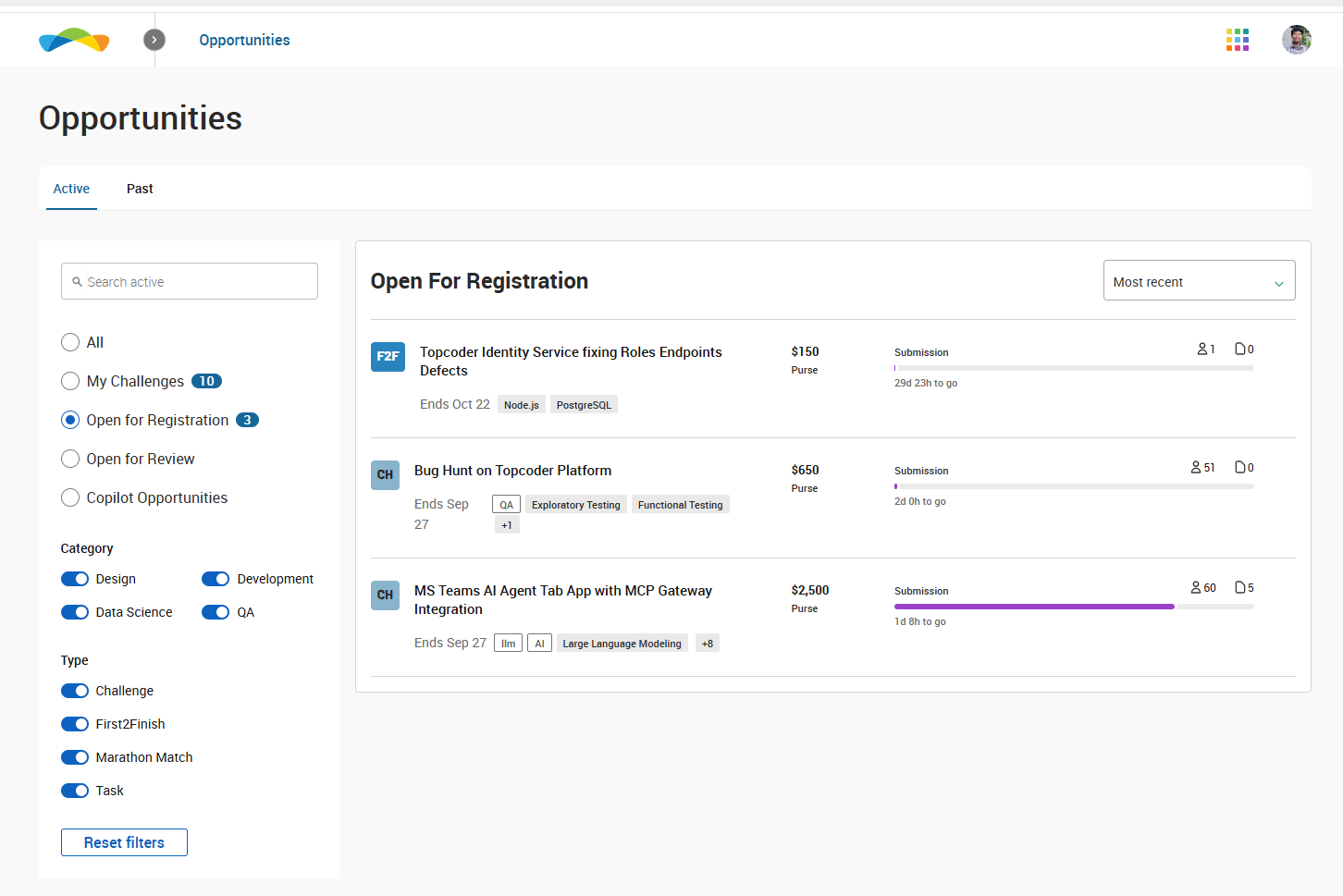Click the CH badge beside Bug Hunt challenge
Screen dimensions: 1343x896
point(385,475)
